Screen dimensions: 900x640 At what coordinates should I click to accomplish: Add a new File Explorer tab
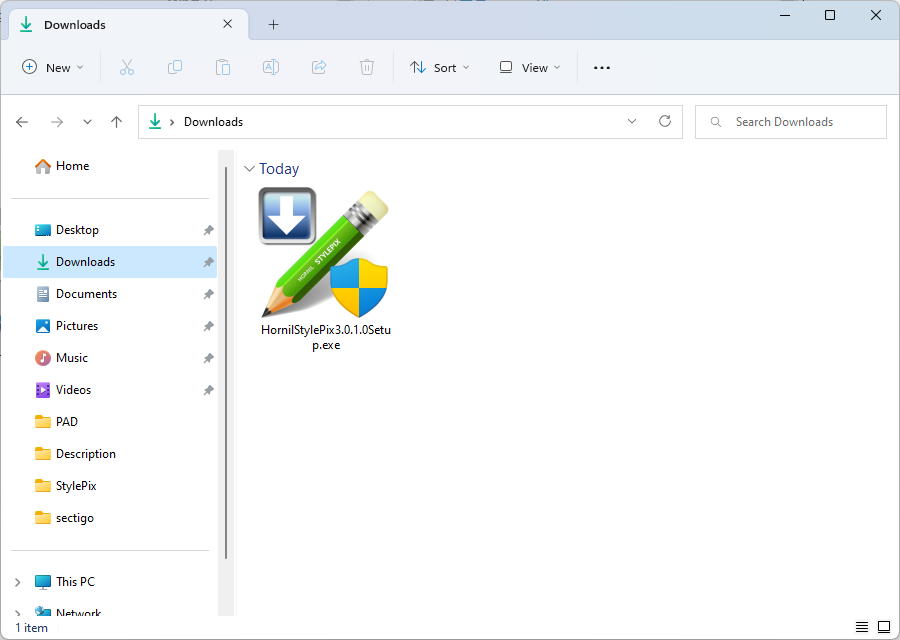coord(274,24)
